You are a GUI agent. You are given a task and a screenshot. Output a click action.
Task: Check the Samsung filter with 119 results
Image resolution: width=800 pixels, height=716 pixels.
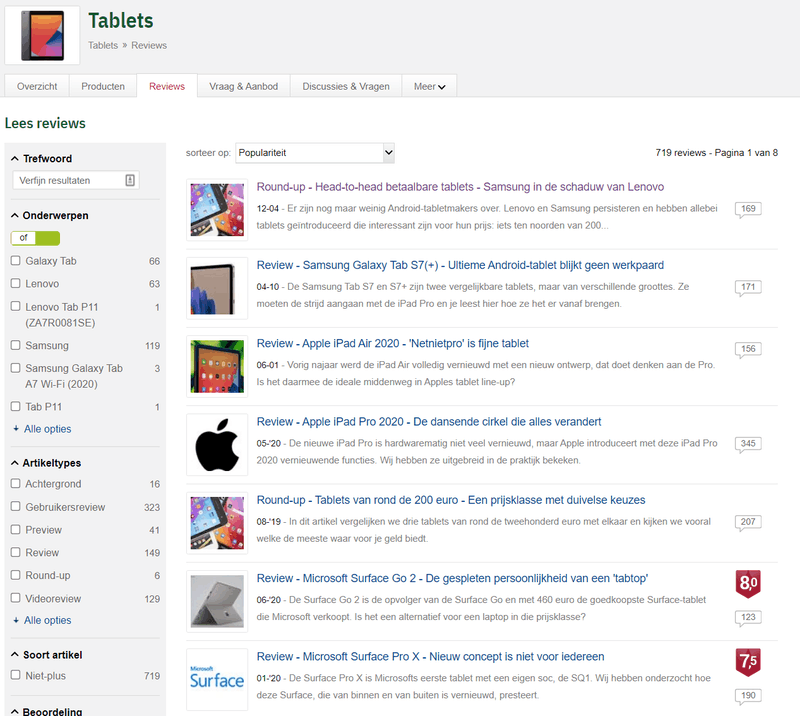(16, 345)
